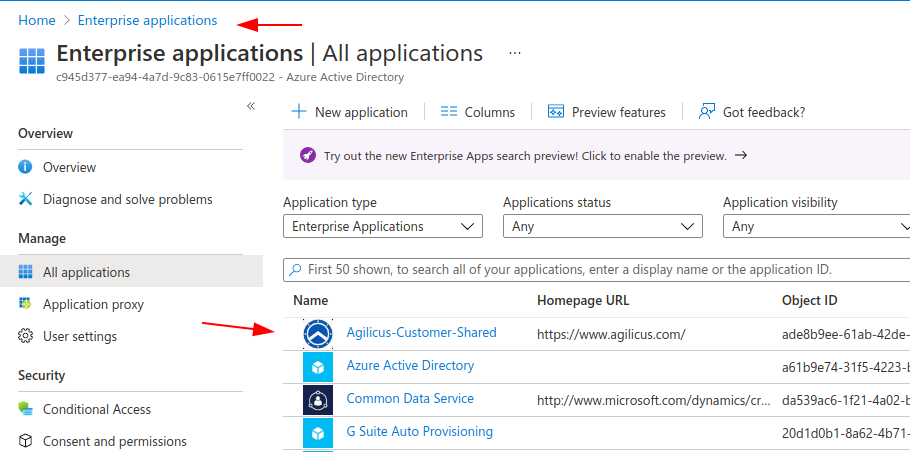Image resolution: width=910 pixels, height=452 pixels.
Task: Open the Common Data Service application
Action: pyautogui.click(x=410, y=399)
